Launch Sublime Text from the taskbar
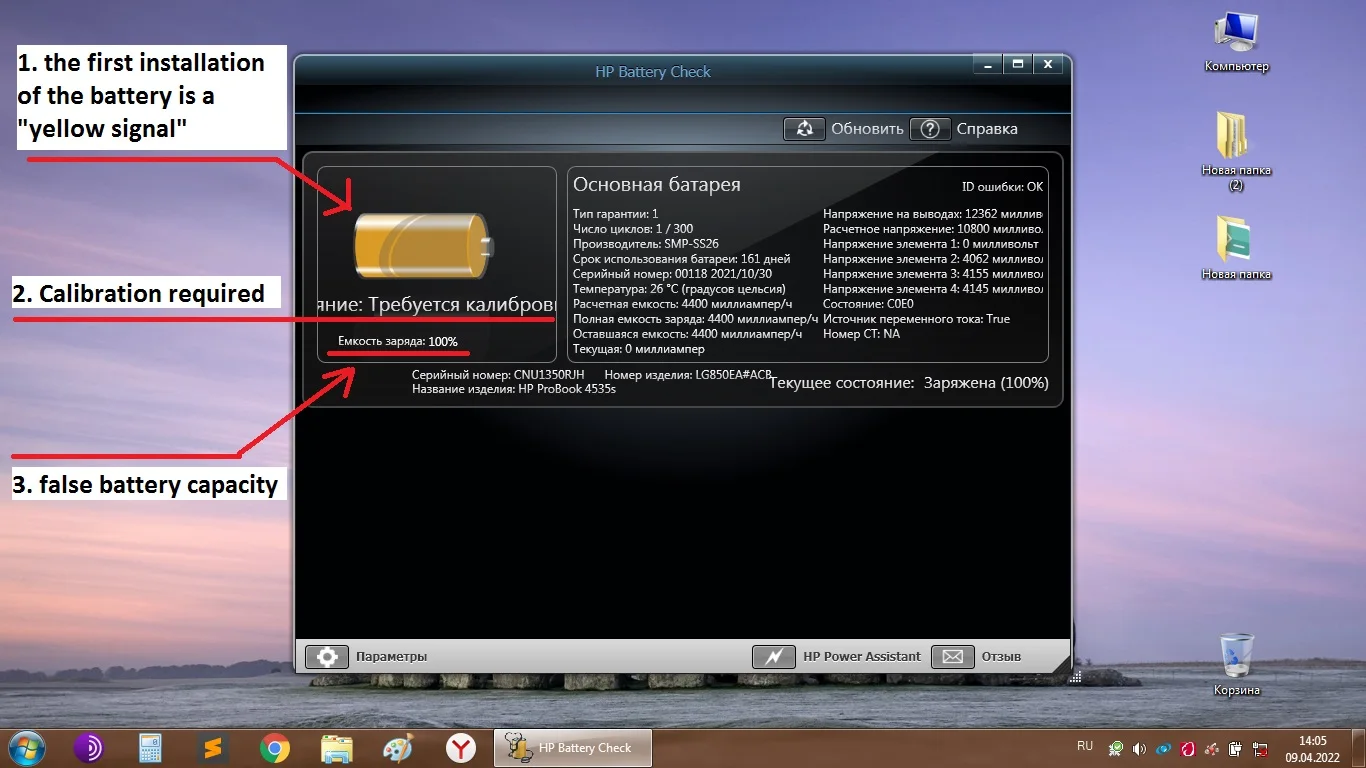Screen dimensions: 1366x768 coord(213,747)
